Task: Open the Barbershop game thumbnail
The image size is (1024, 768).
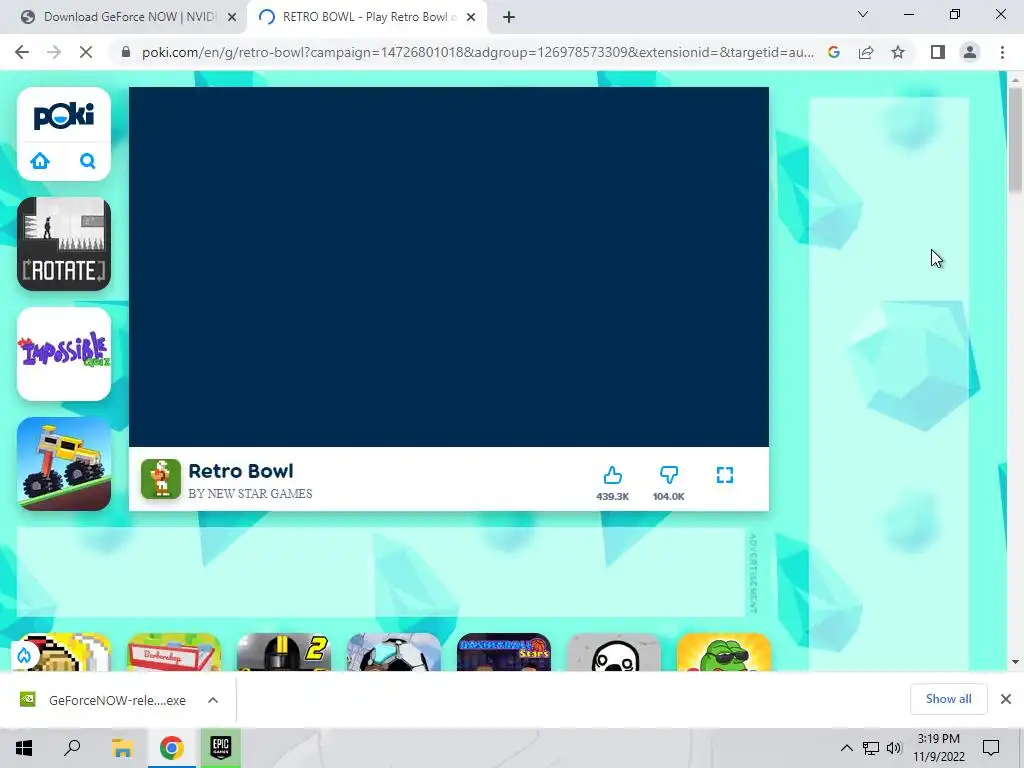Action: pyautogui.click(x=174, y=652)
